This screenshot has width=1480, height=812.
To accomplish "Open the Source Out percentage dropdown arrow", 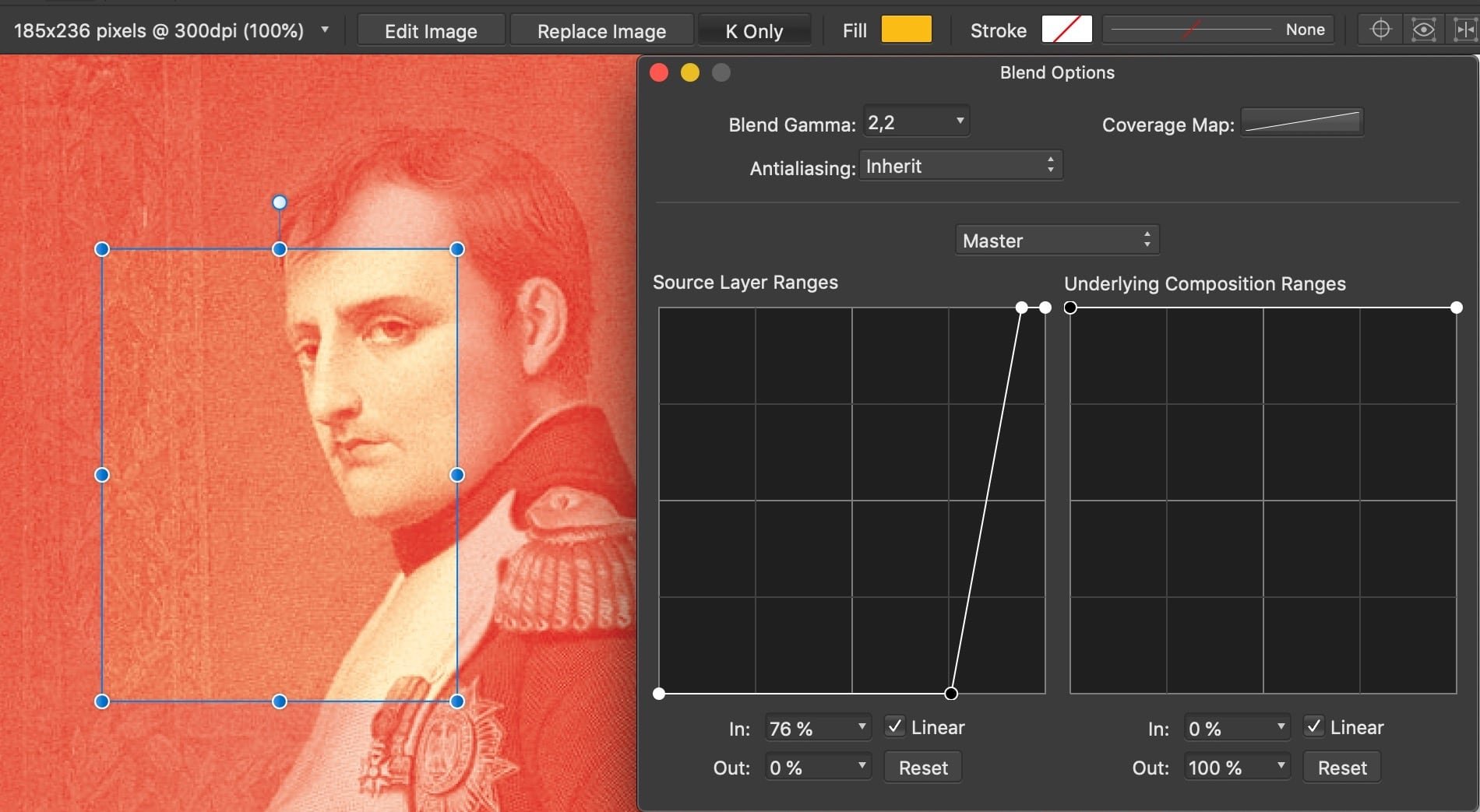I will [862, 766].
